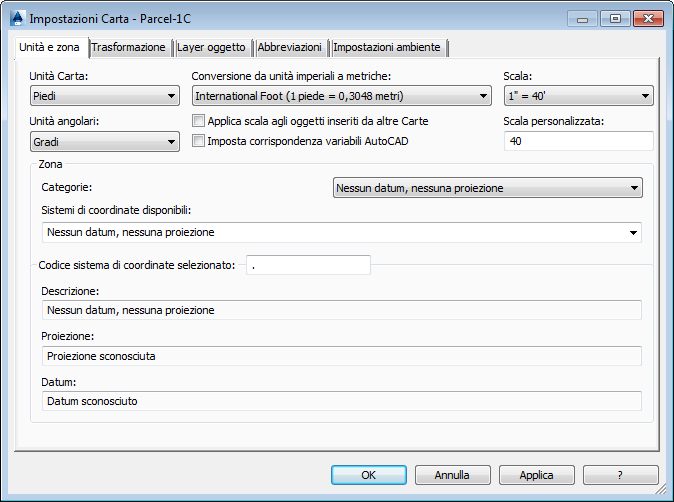Click the maximize window button
This screenshot has width=674, height=502.
point(615,19)
